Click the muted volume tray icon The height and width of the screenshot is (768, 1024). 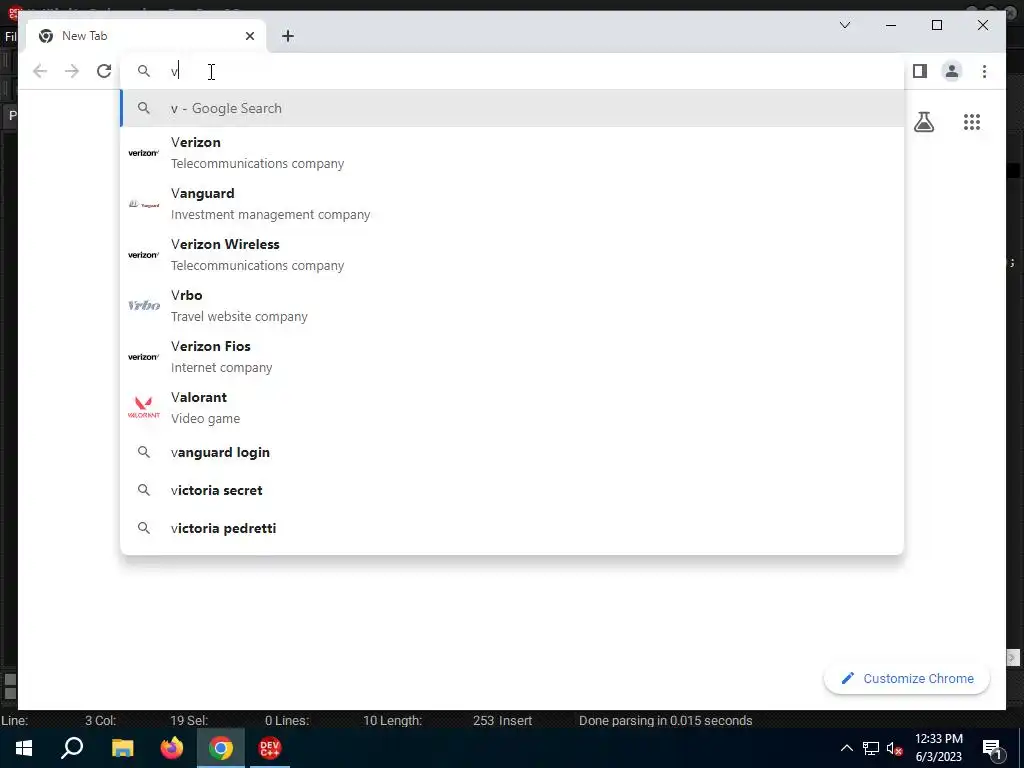895,748
